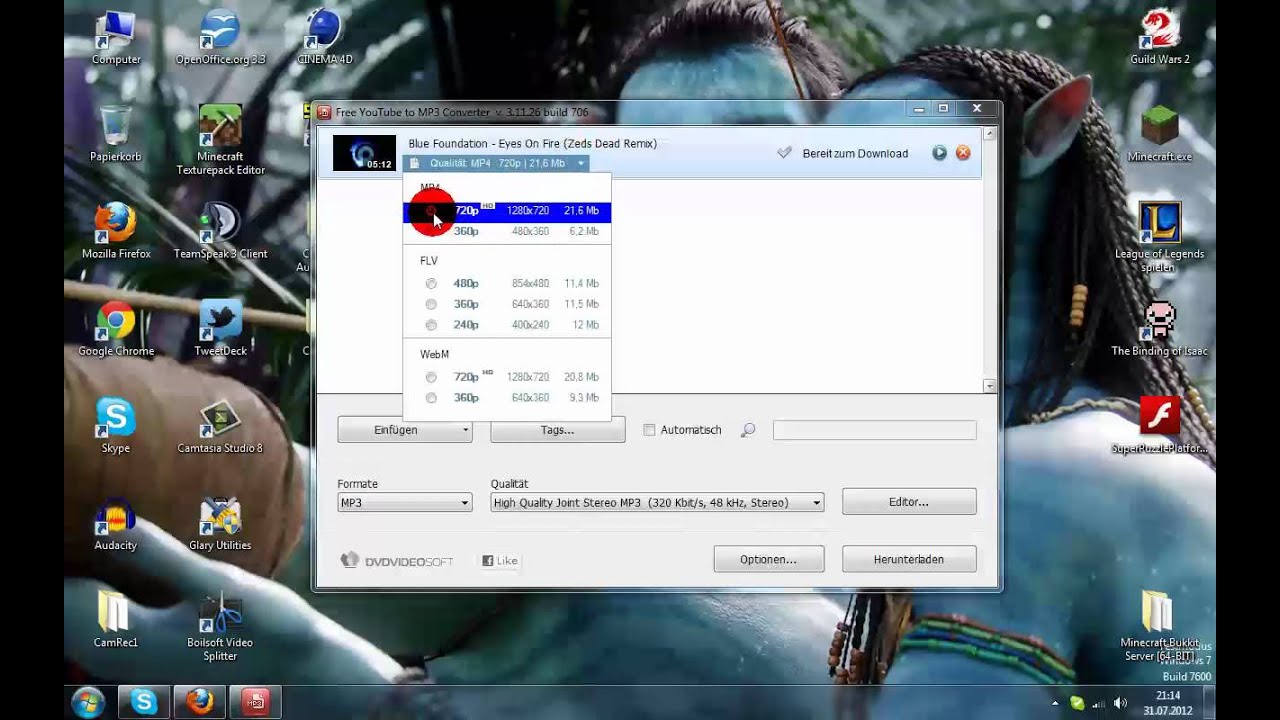Click the list scrollbar up arrow

[x=989, y=133]
